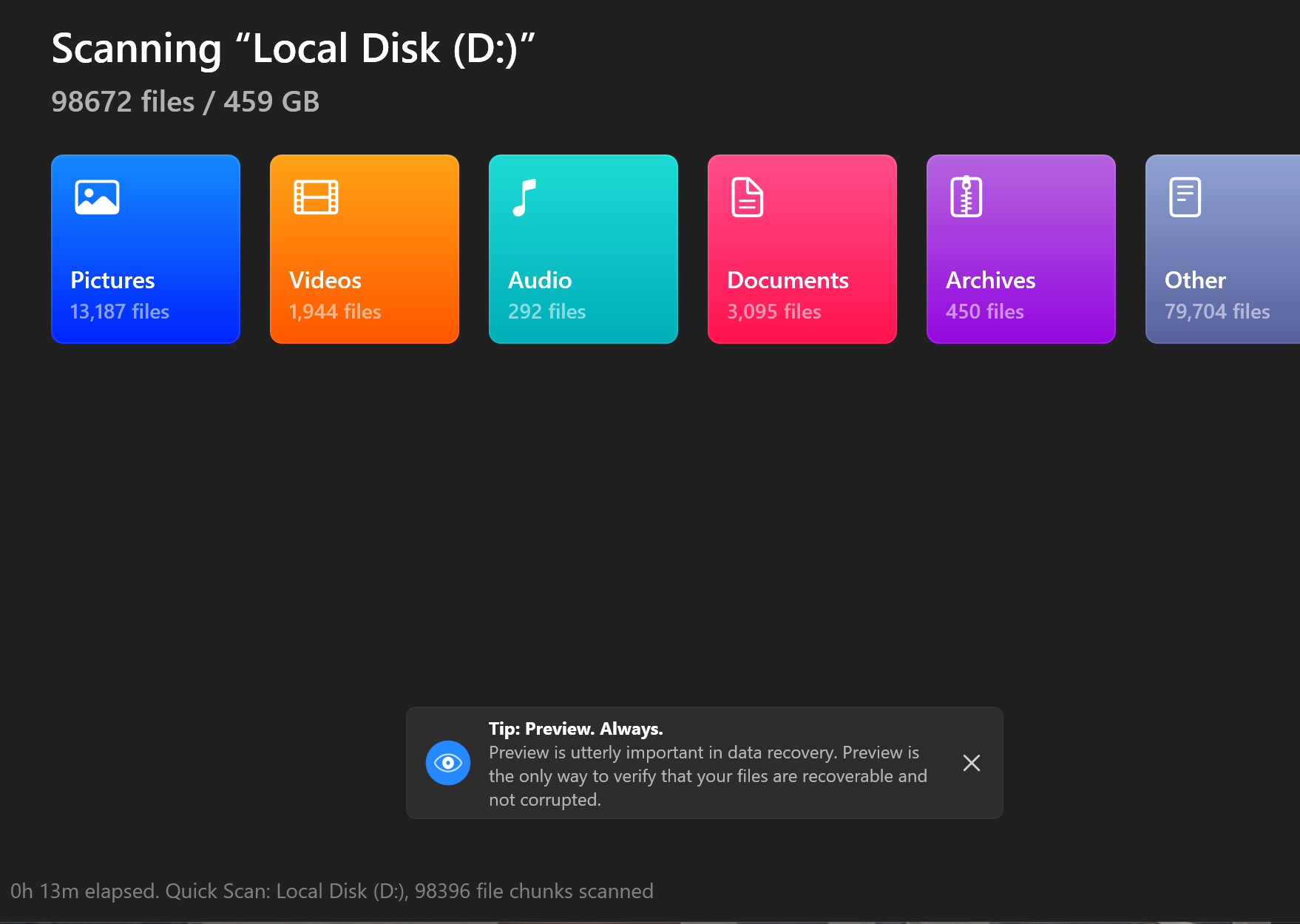The height and width of the screenshot is (924, 1300).
Task: Click the picture icon on Pictures card
Action: pyautogui.click(x=97, y=197)
